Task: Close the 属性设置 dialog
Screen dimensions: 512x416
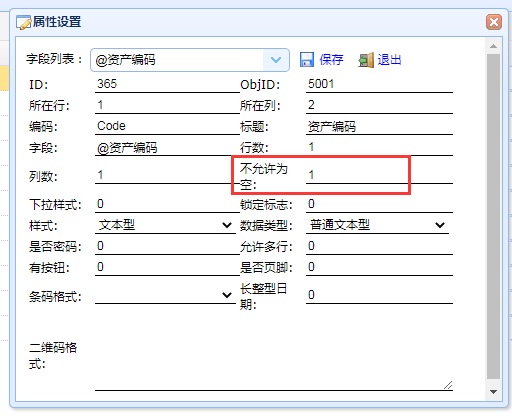Action: [x=494, y=22]
